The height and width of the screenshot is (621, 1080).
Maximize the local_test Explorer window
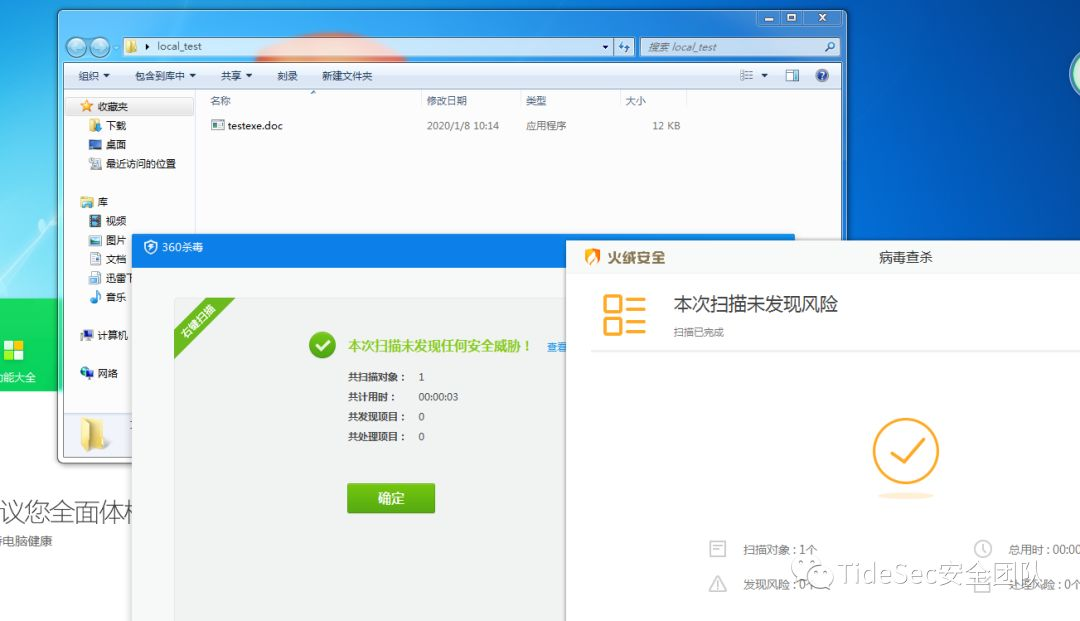click(791, 18)
